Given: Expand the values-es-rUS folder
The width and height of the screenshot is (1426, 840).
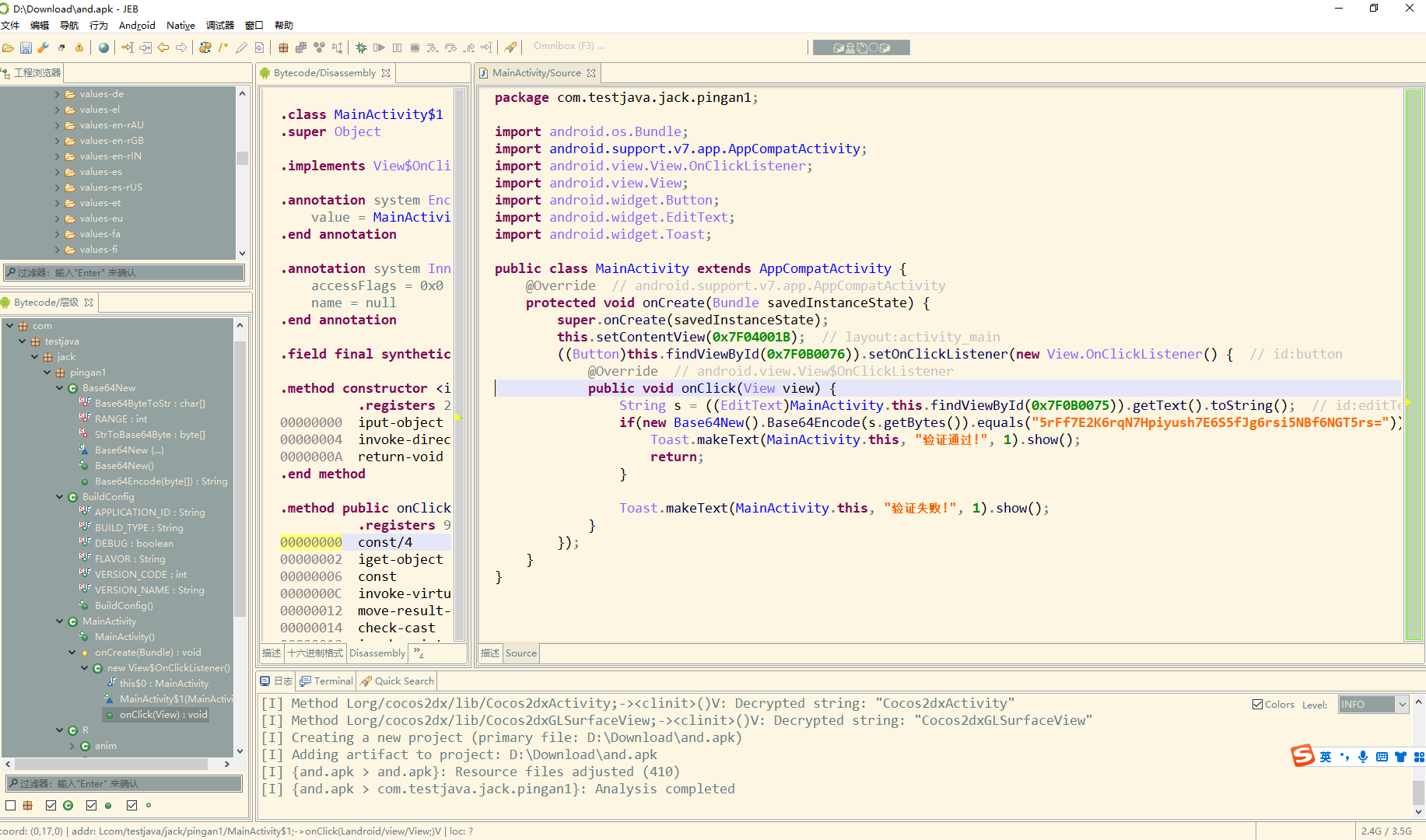Looking at the screenshot, I should coord(57,187).
